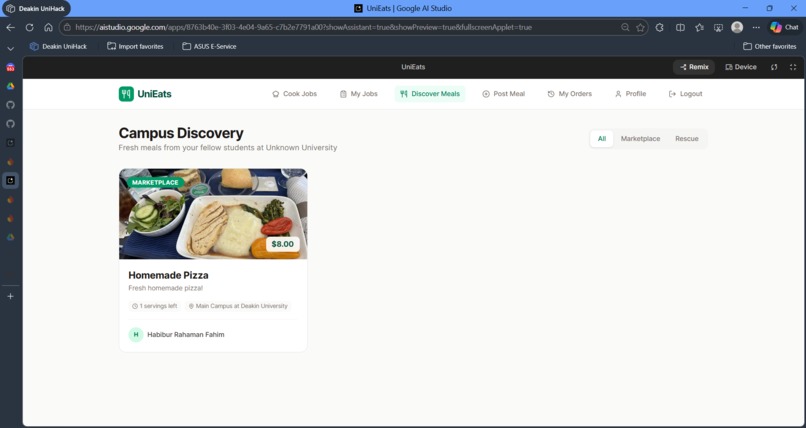Click the UniEats logo
806x428 pixels.
tap(145, 94)
